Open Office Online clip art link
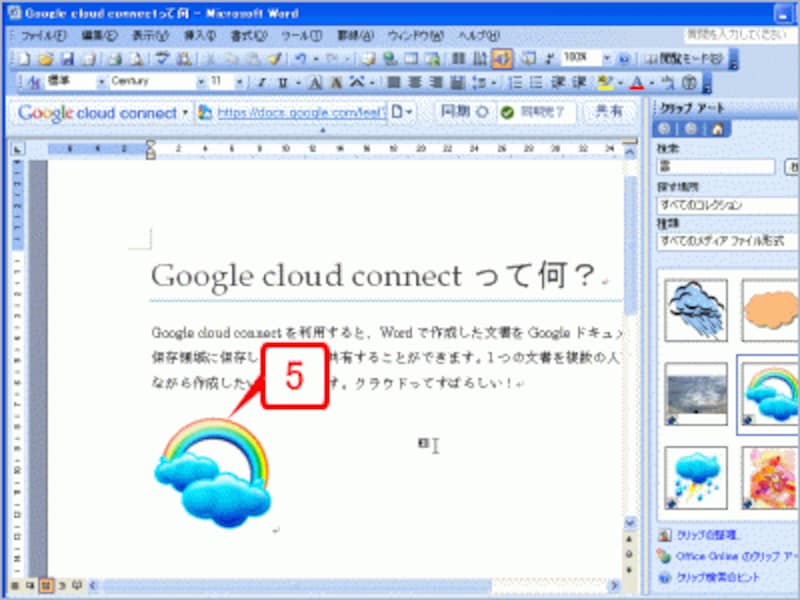800x600 pixels. 737,557
